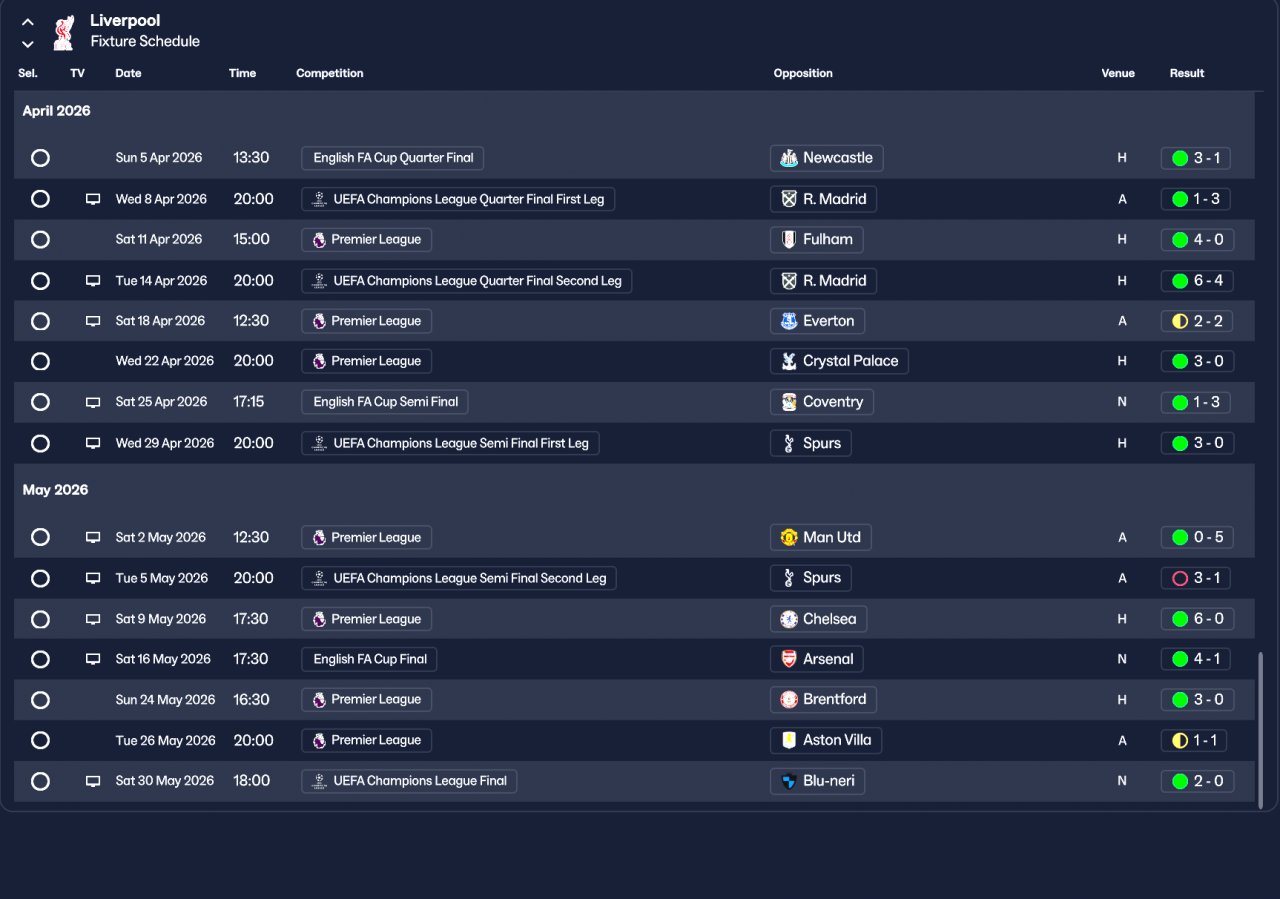
Task: Click the fixture list vertical scrollbar
Action: coord(1260,729)
